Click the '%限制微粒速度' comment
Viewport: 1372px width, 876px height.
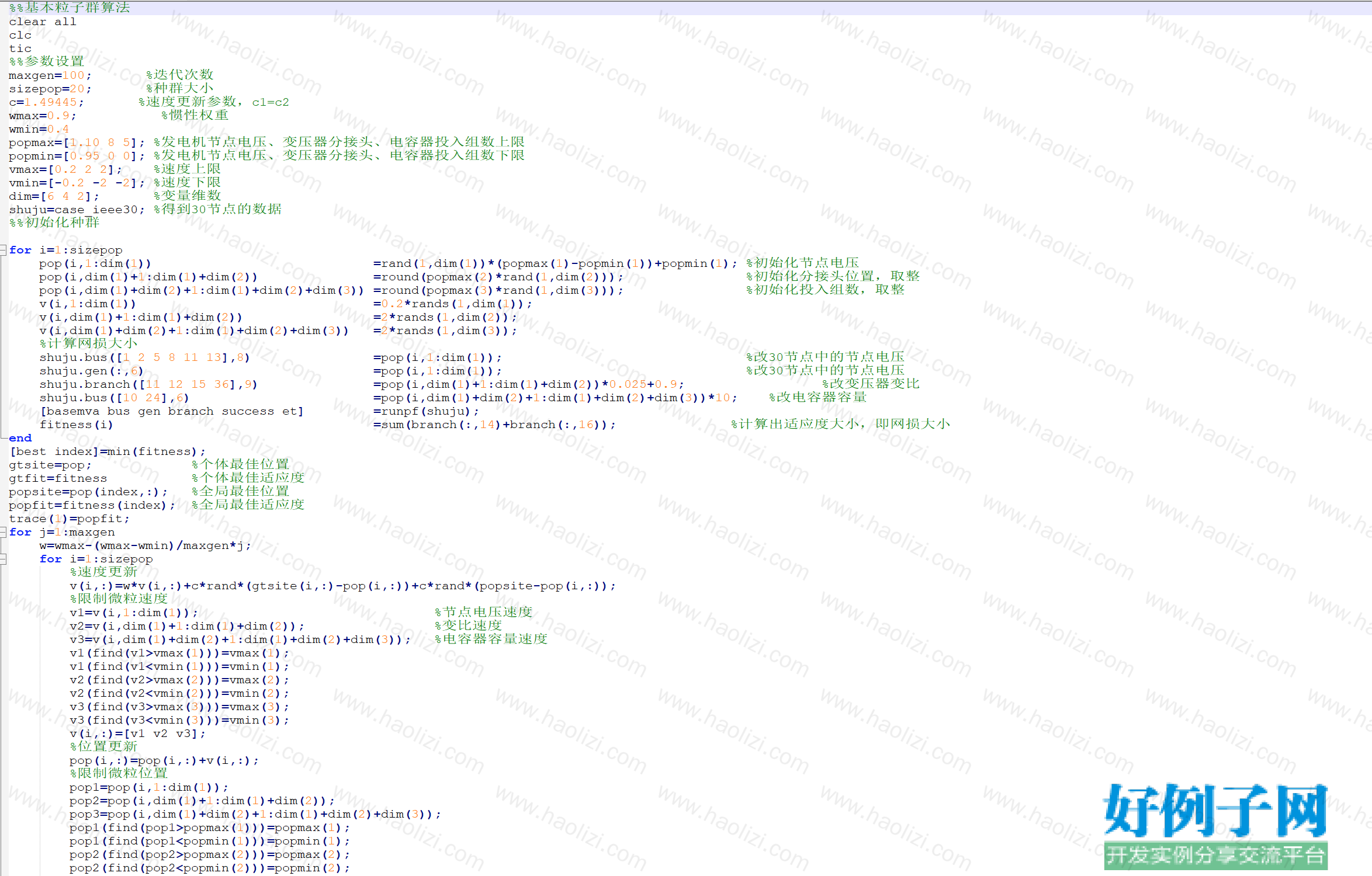tap(119, 599)
